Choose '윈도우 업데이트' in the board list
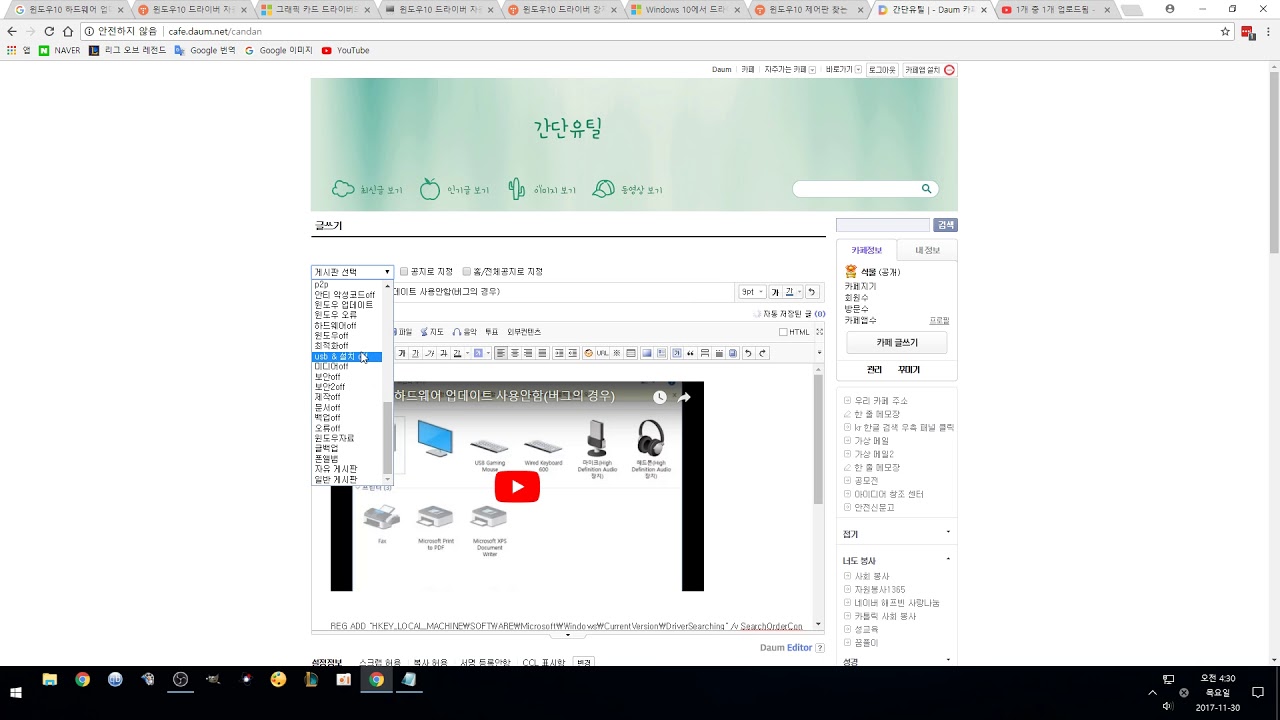Image resolution: width=1280 pixels, height=720 pixels. pyautogui.click(x=343, y=305)
